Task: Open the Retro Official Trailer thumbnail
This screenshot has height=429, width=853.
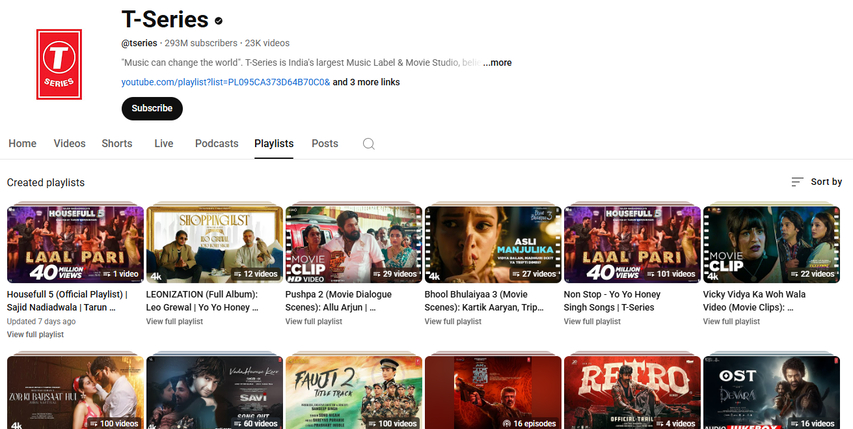Action: [x=632, y=393]
